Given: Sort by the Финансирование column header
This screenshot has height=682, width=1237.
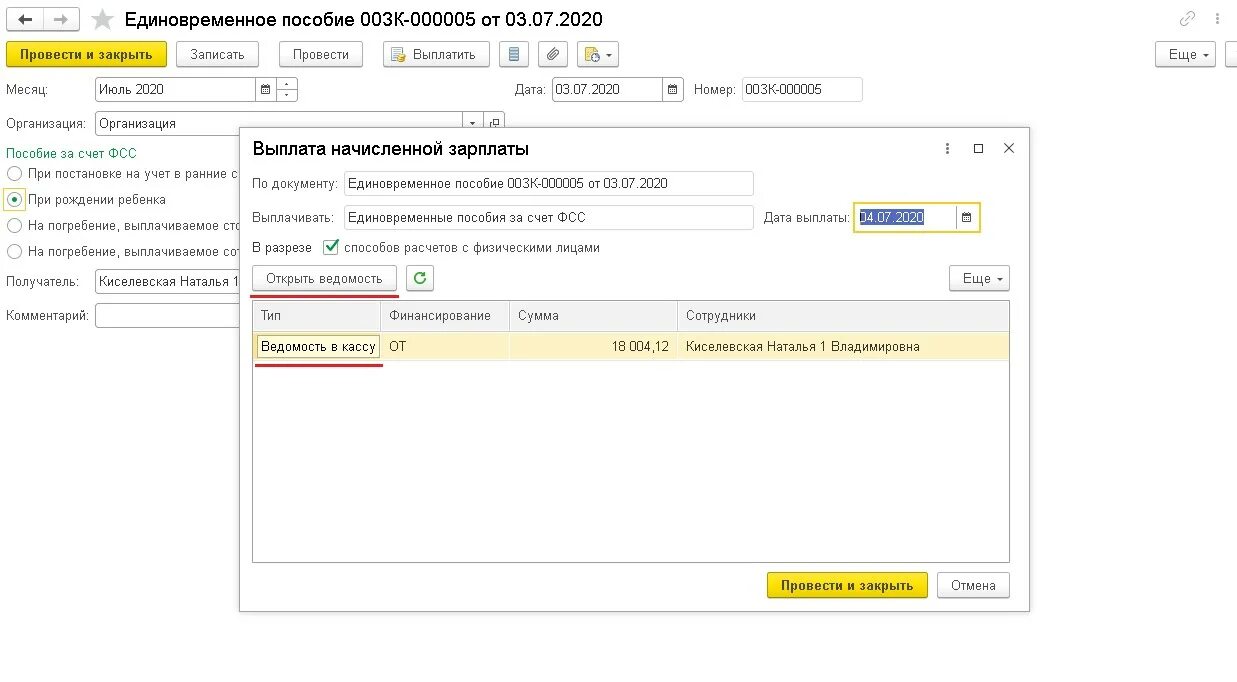Looking at the screenshot, I should pos(445,316).
